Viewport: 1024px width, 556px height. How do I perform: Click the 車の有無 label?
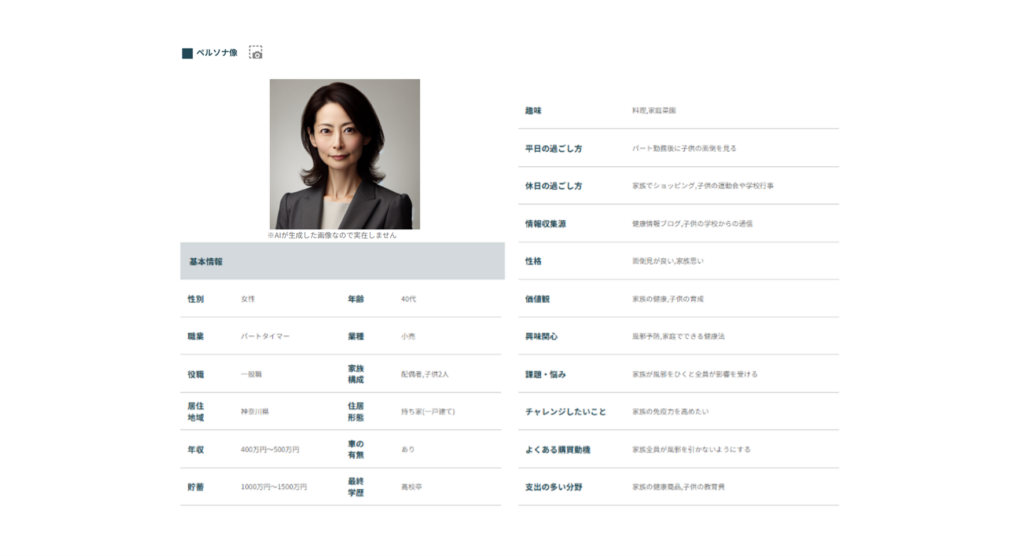(x=356, y=450)
